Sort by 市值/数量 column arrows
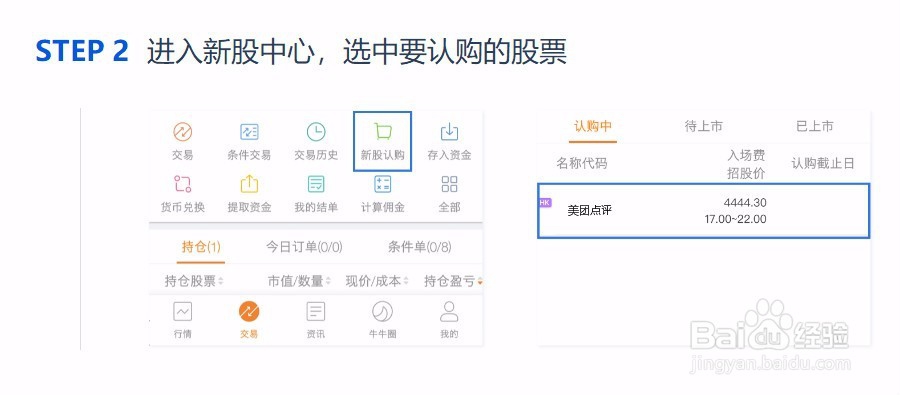This screenshot has height=395, width=900. [x=328, y=281]
